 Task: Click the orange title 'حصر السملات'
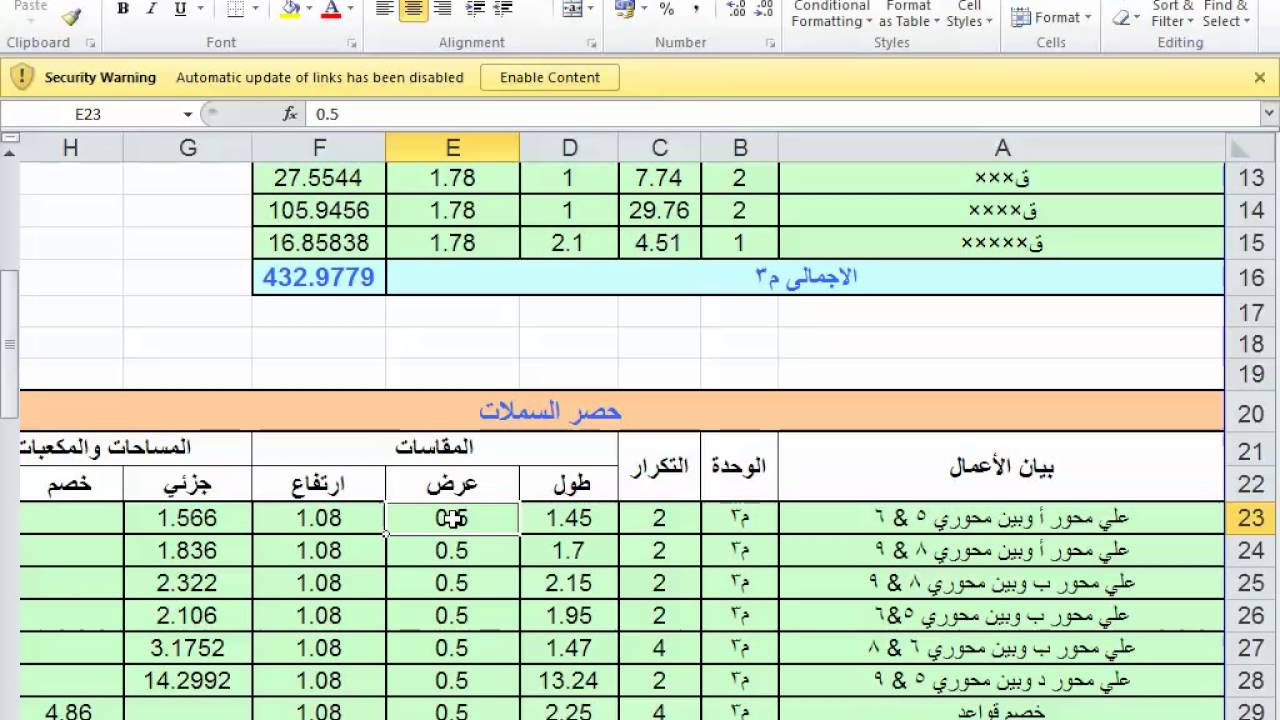click(550, 412)
